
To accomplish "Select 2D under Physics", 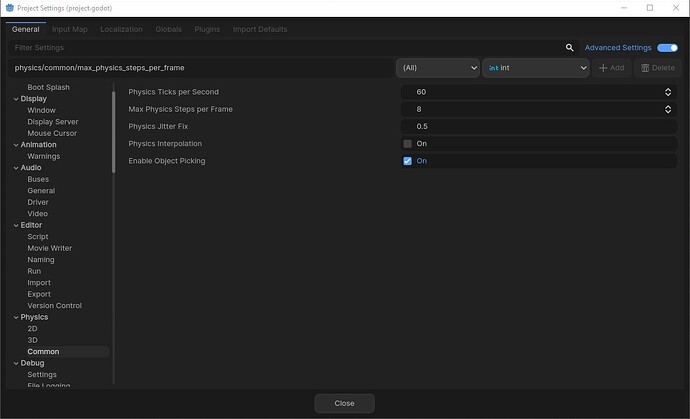I will coord(32,329).
